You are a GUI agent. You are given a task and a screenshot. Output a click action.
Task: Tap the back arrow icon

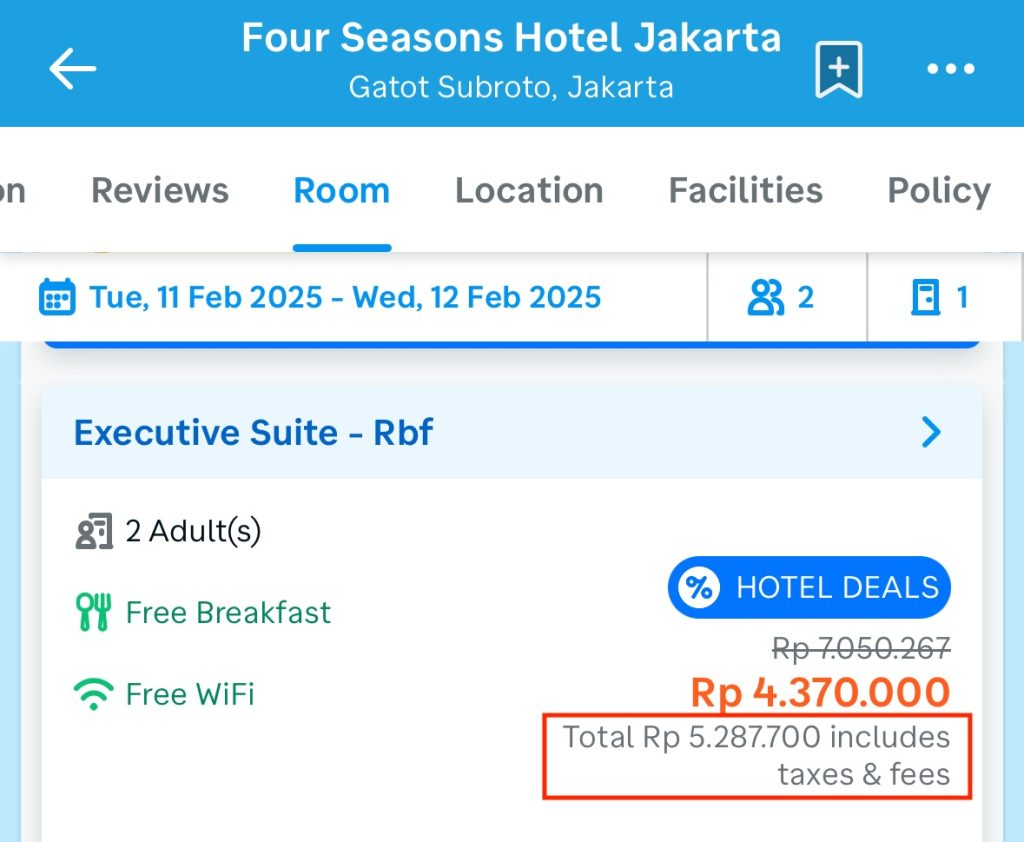72,69
